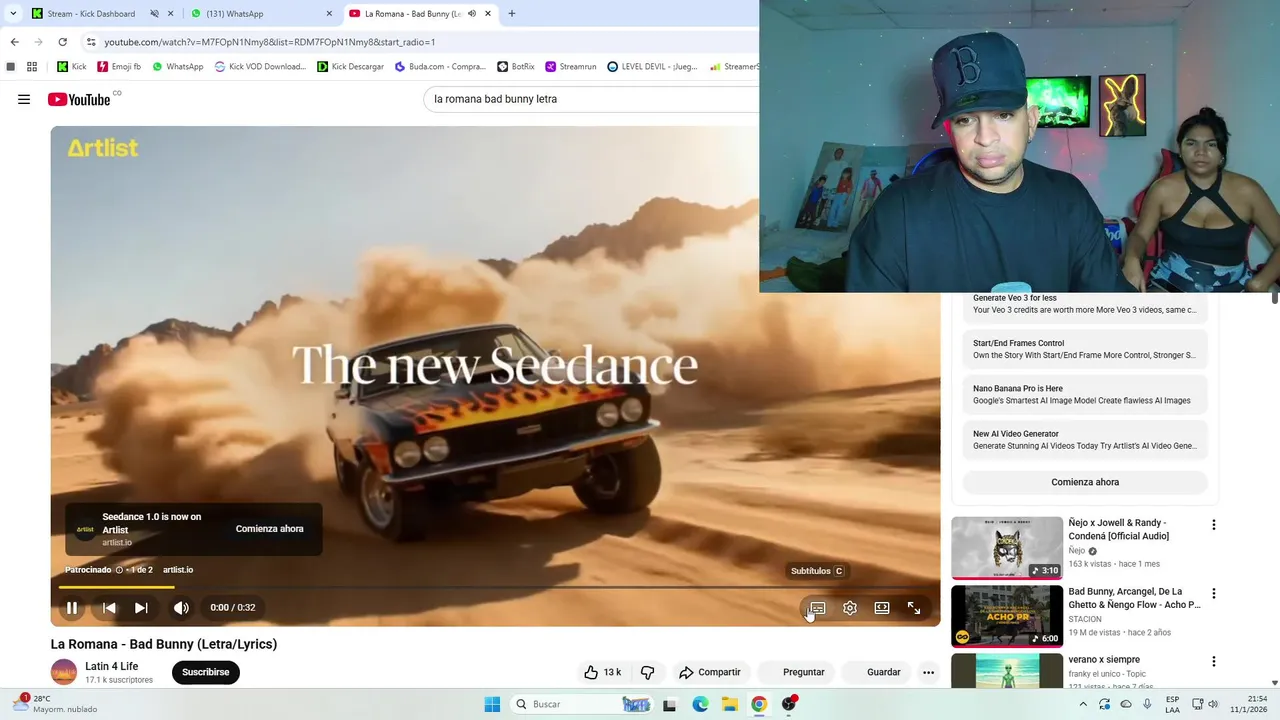The width and height of the screenshot is (1280, 720).
Task: Mute the La Romana tab audio icon
Action: [x=471, y=14]
